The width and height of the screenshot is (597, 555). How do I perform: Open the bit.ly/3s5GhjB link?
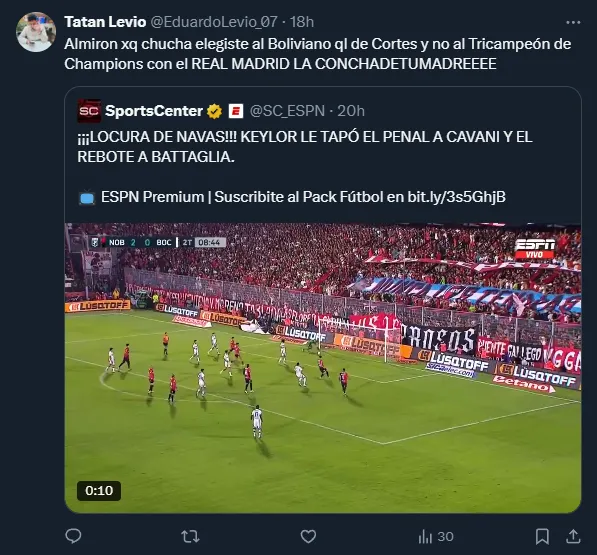click(457, 197)
